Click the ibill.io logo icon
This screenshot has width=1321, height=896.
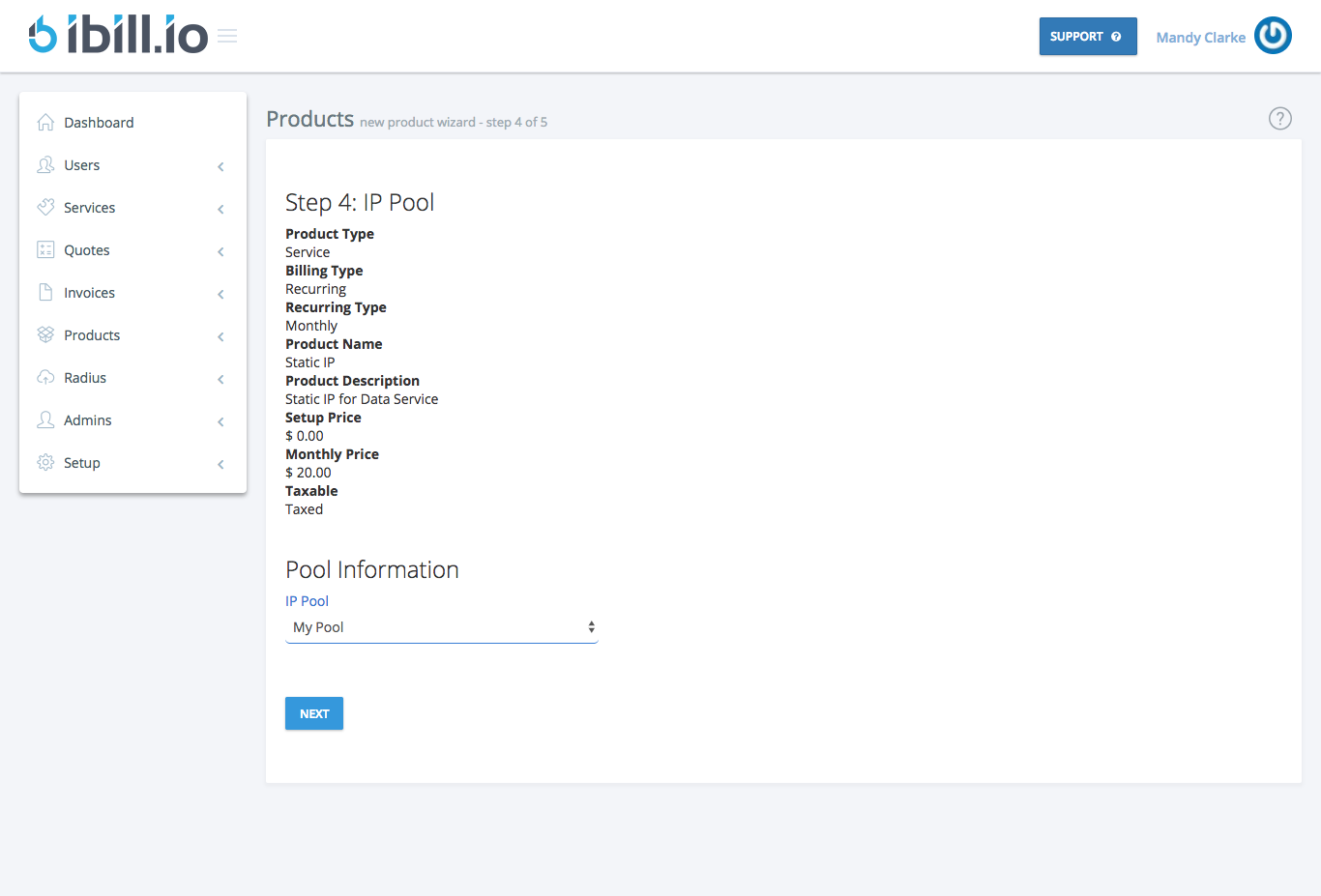[x=42, y=33]
